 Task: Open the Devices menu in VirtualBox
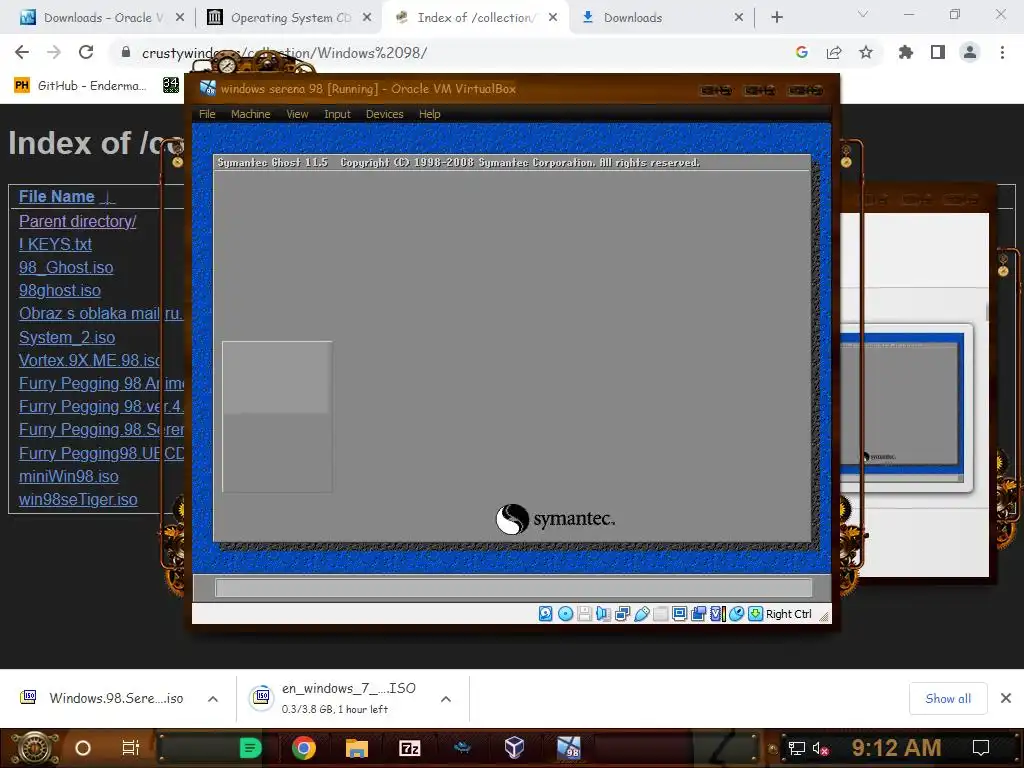point(385,114)
